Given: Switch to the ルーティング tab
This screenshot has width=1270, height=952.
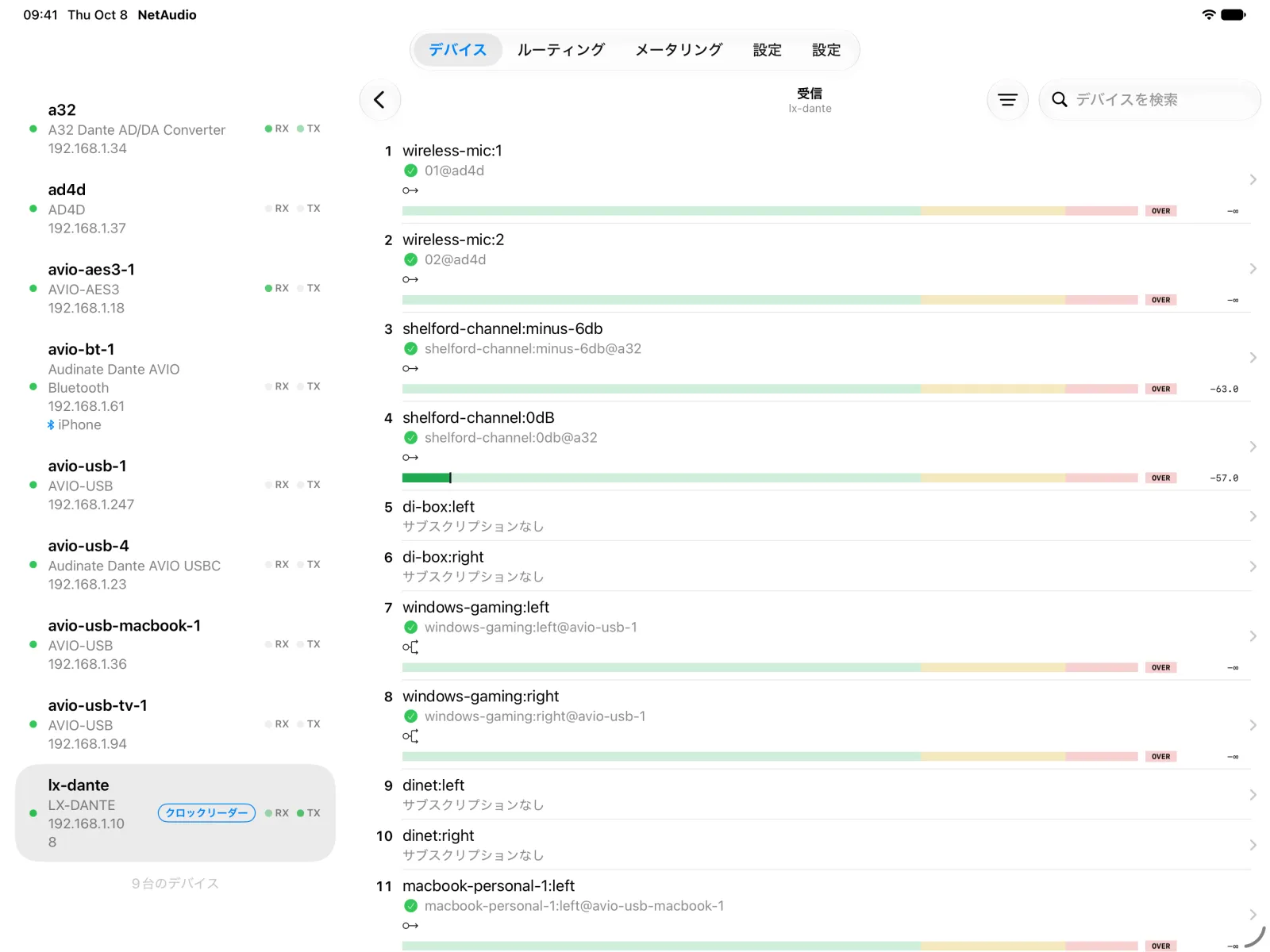Looking at the screenshot, I should (x=561, y=50).
